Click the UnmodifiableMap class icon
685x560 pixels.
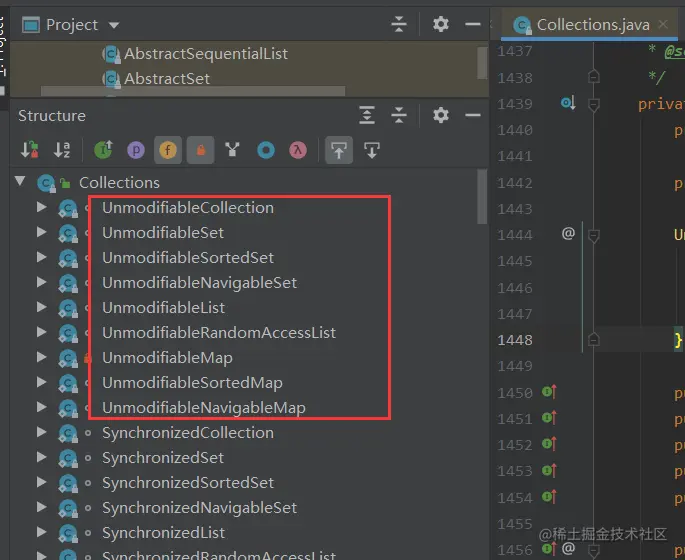click(68, 358)
